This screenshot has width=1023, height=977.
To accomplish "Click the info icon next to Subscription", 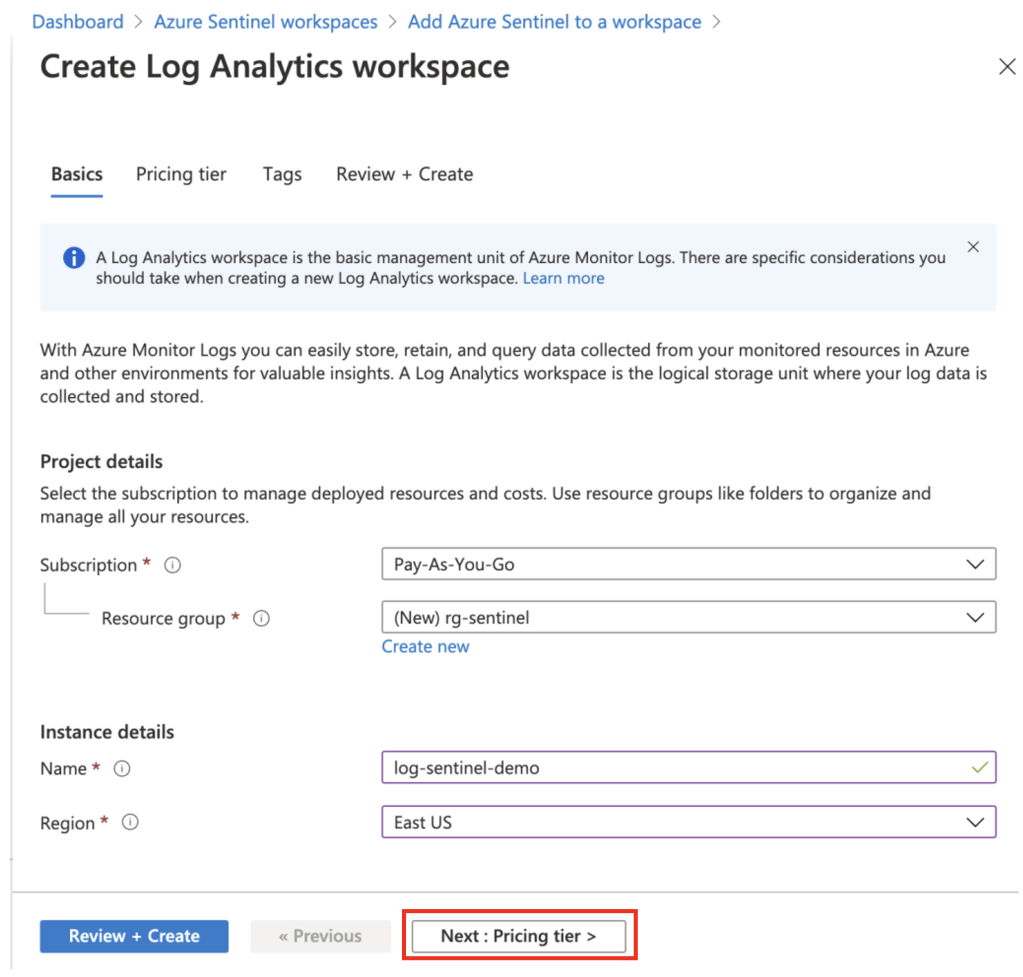I will click(172, 565).
